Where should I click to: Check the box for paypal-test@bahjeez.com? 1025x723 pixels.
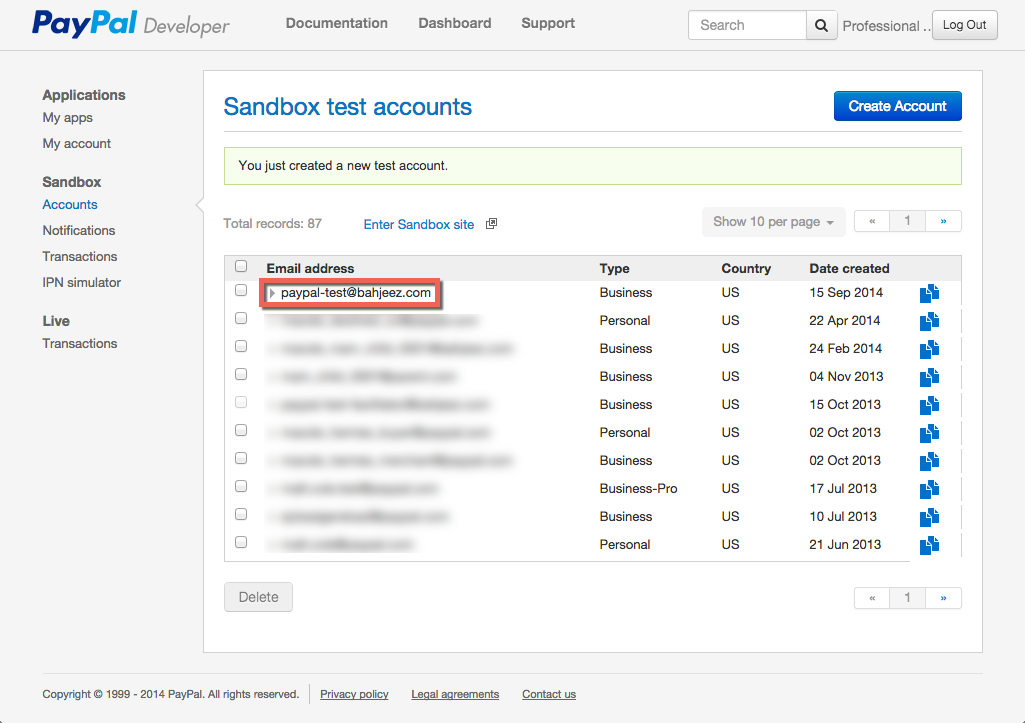241,290
